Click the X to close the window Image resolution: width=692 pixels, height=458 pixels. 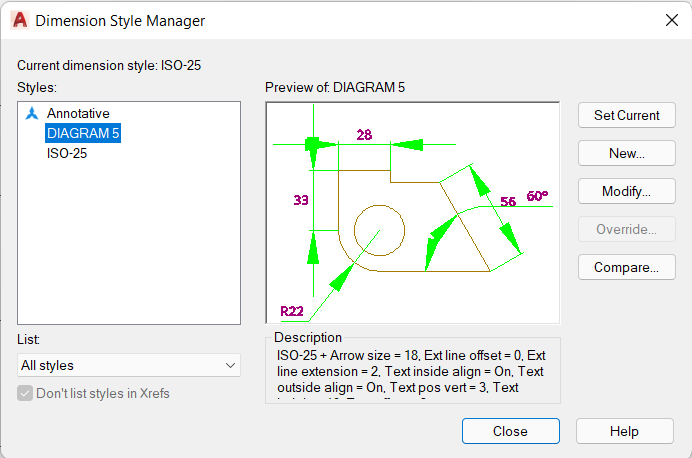click(x=672, y=20)
